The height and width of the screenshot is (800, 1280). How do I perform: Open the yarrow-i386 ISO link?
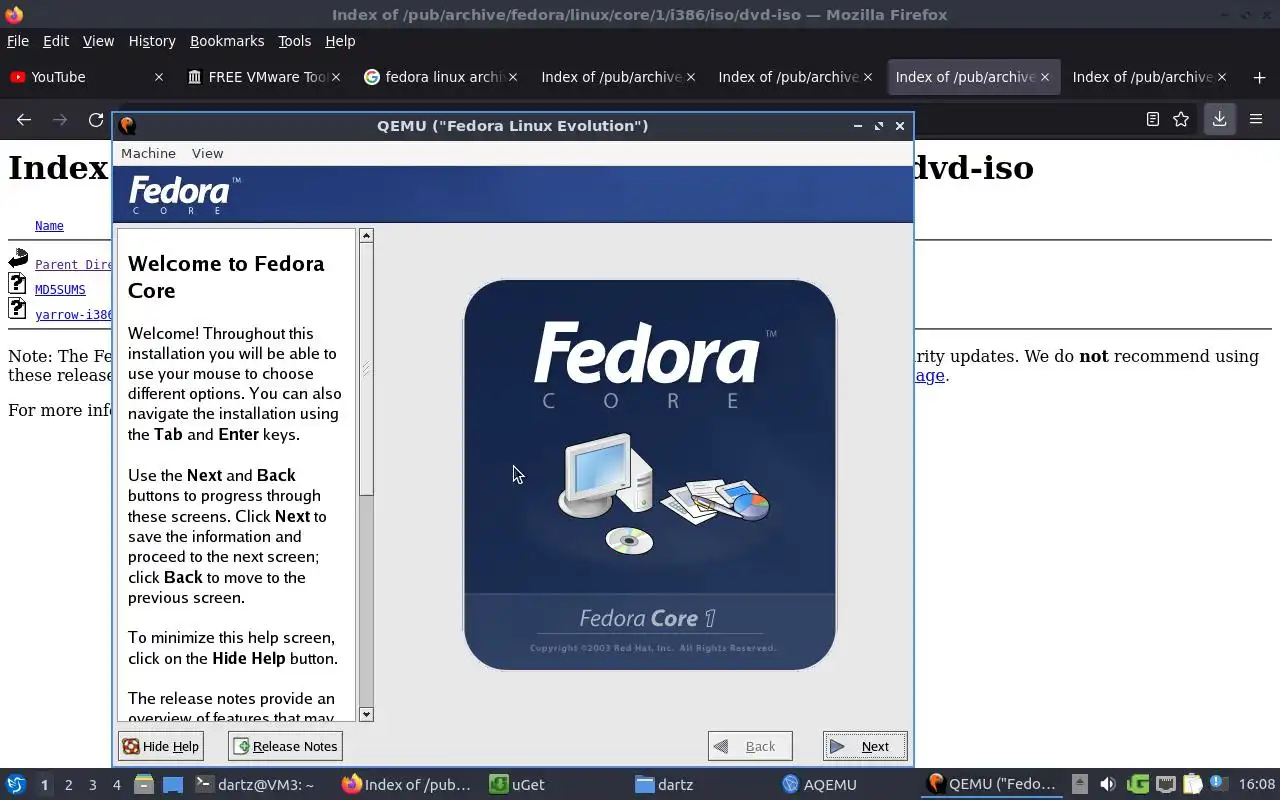pyautogui.click(x=74, y=315)
